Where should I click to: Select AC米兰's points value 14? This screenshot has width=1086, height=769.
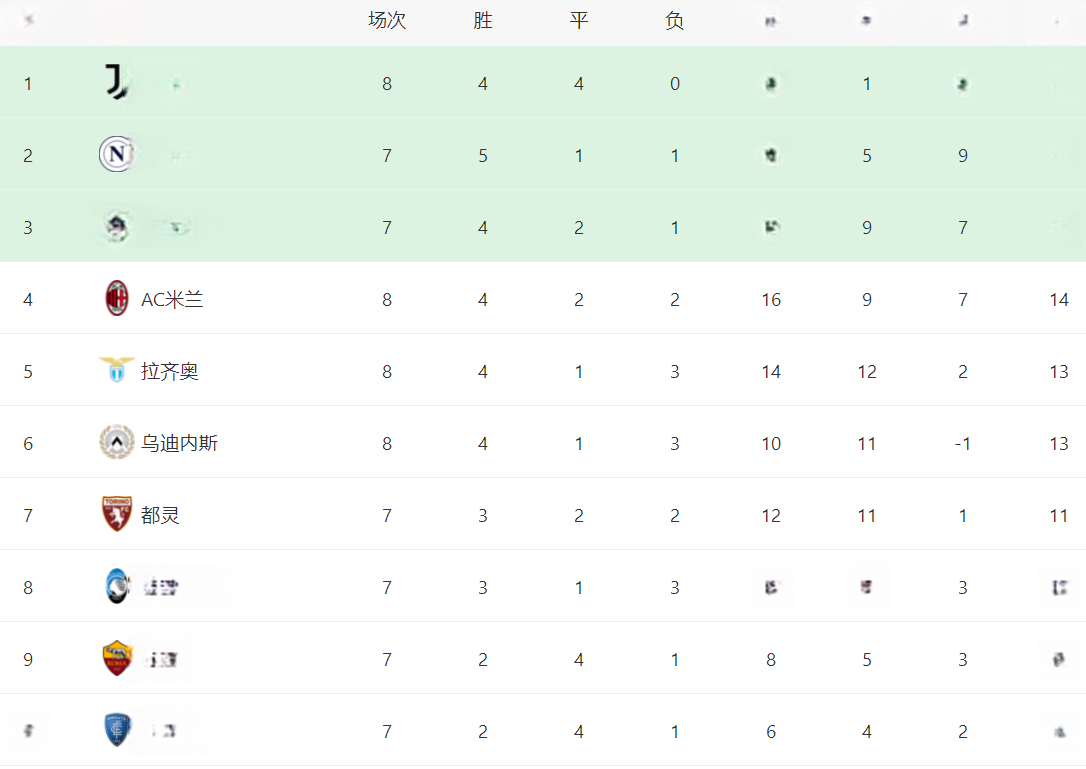[1058, 299]
